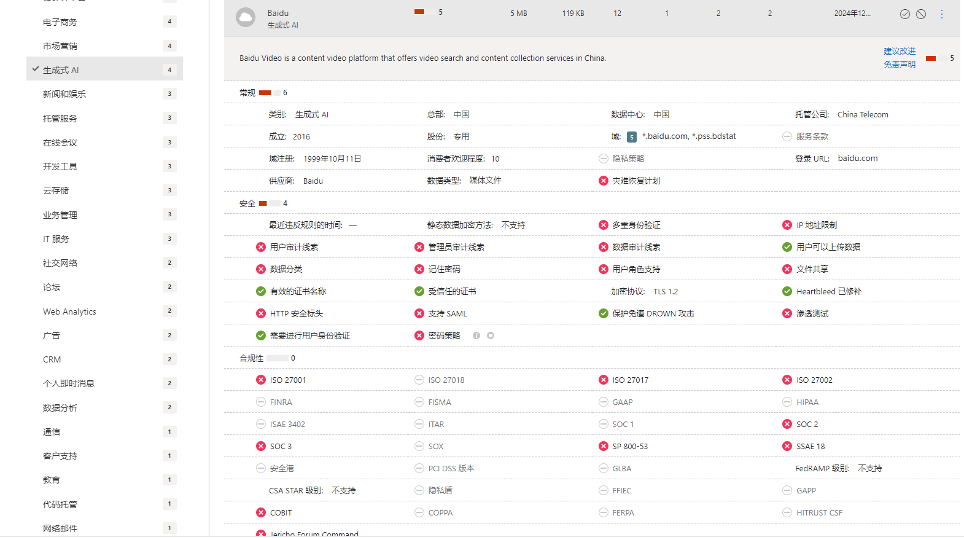Click the info icon next to 密码策略

click(476, 336)
